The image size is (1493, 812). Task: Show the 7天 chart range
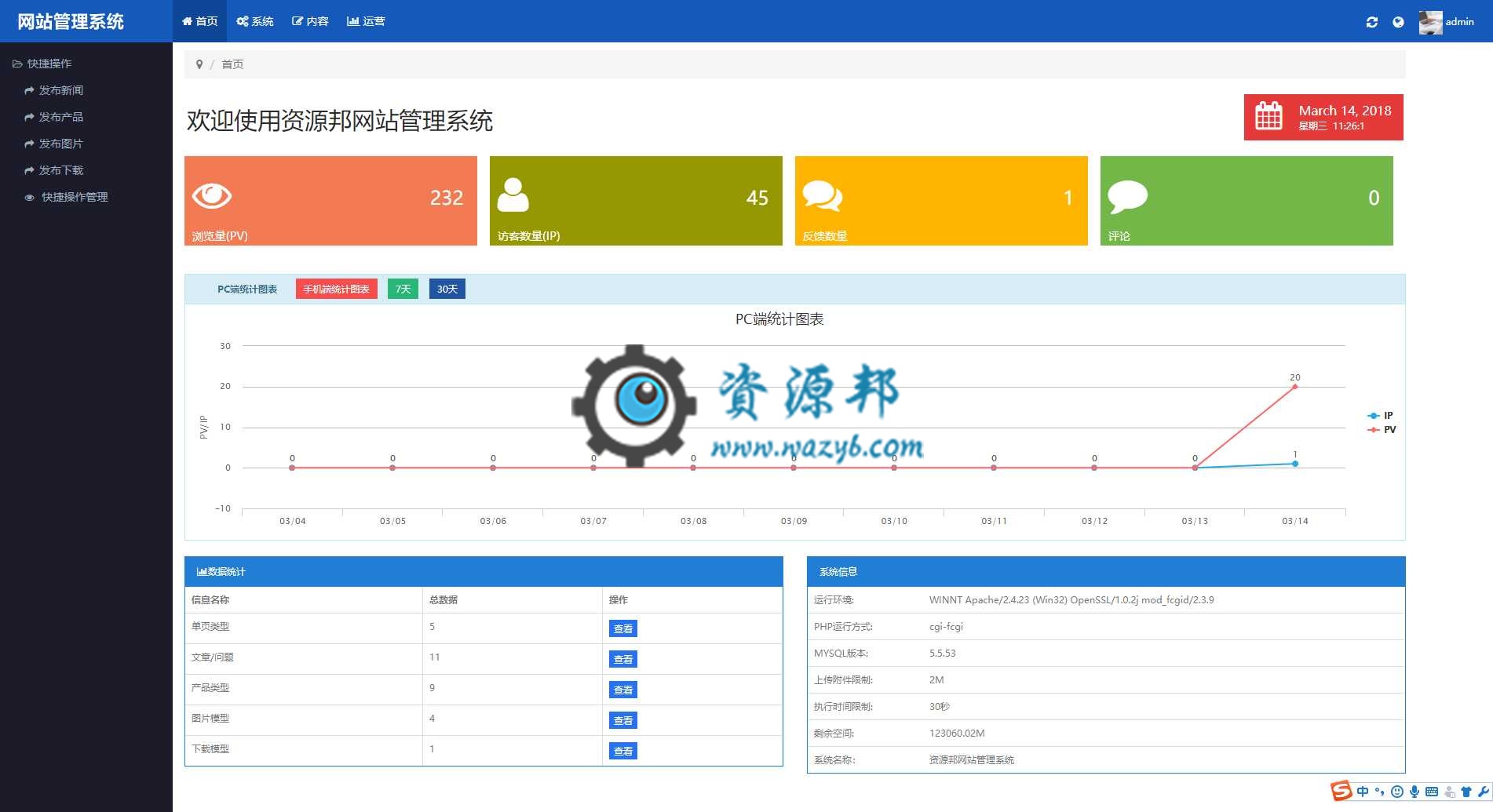(403, 289)
